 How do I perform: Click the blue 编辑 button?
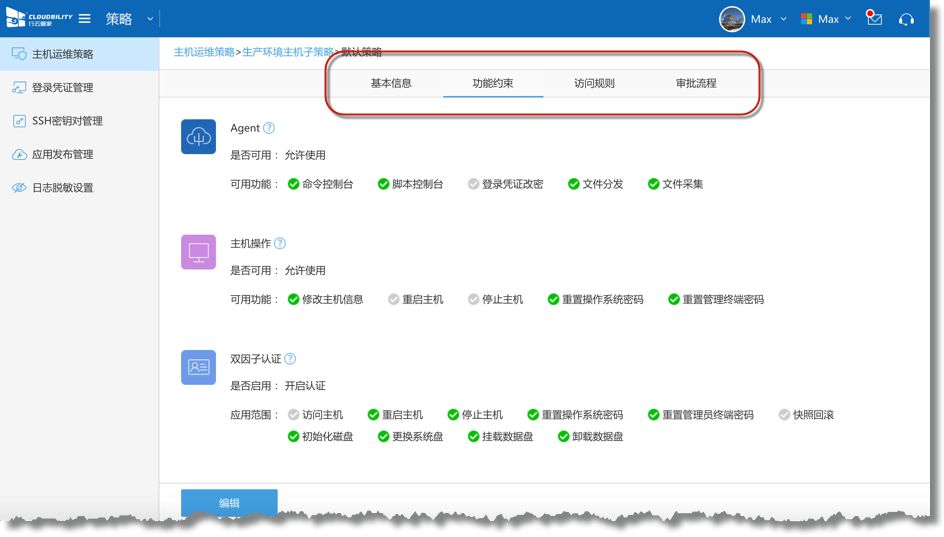229,503
